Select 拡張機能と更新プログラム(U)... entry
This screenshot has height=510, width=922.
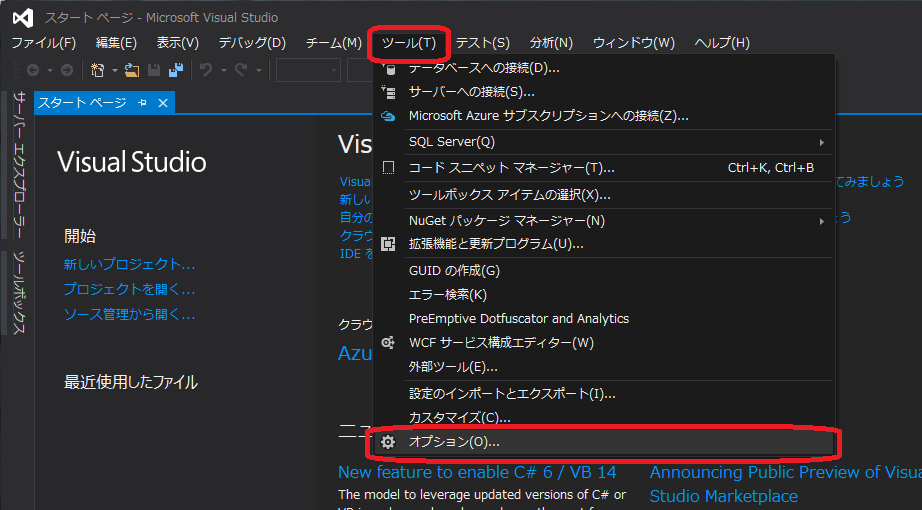pyautogui.click(x=604, y=244)
